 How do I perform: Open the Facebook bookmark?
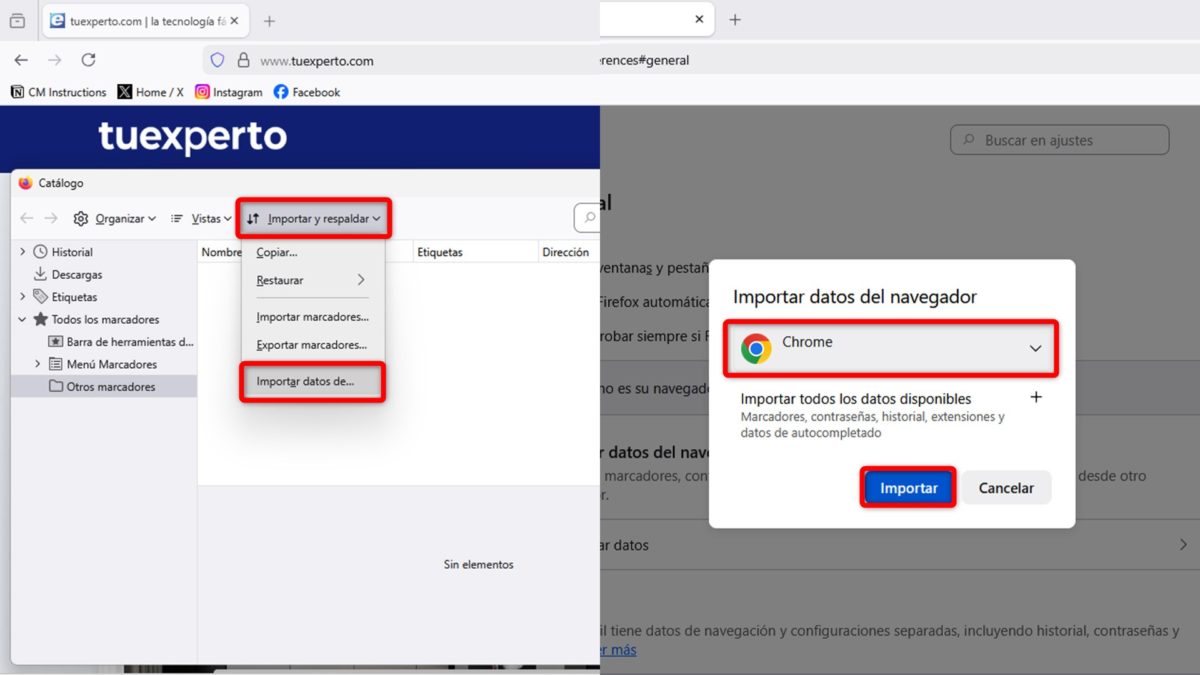(307, 92)
